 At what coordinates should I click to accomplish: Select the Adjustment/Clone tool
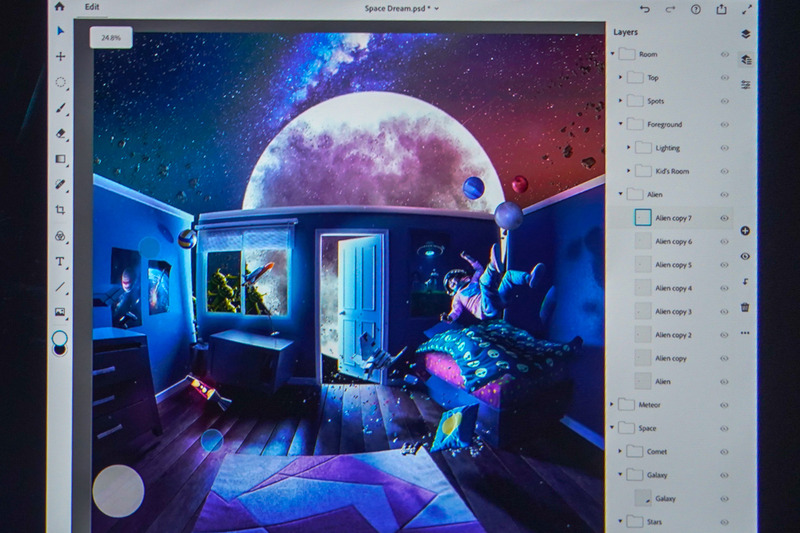[x=60, y=236]
